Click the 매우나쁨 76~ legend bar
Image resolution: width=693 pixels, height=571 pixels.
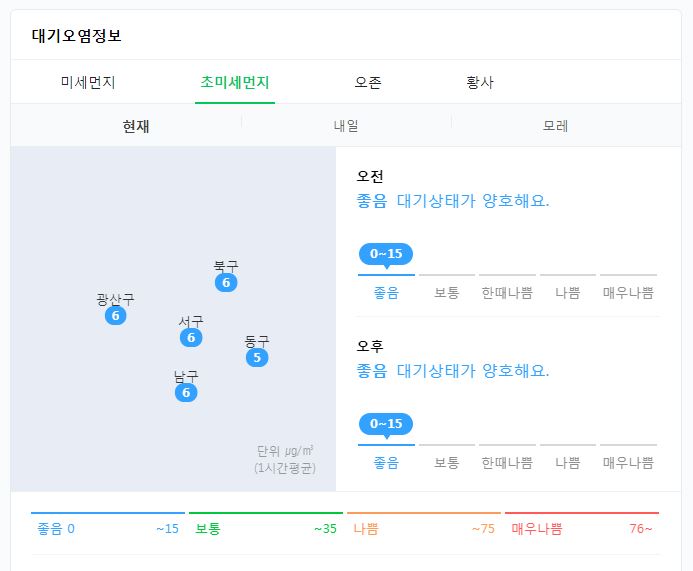[582, 525]
